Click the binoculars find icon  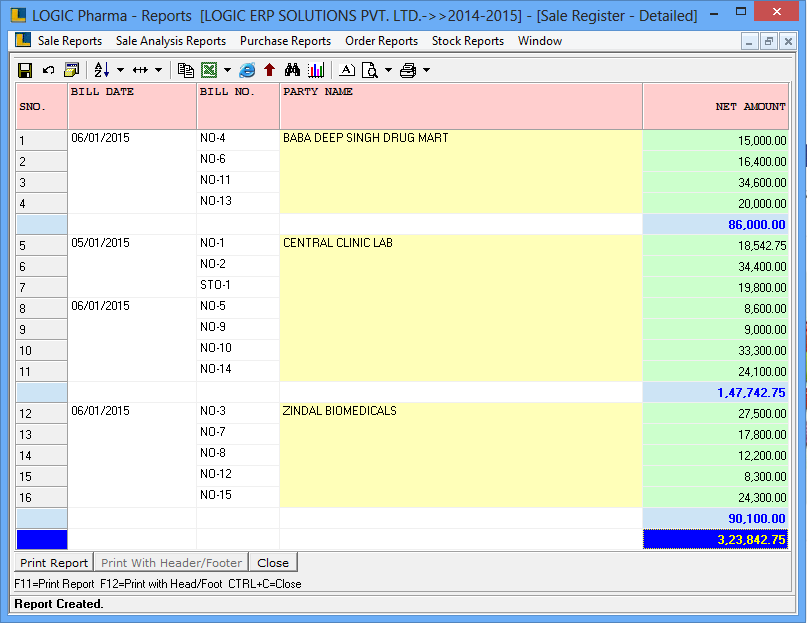[292, 70]
